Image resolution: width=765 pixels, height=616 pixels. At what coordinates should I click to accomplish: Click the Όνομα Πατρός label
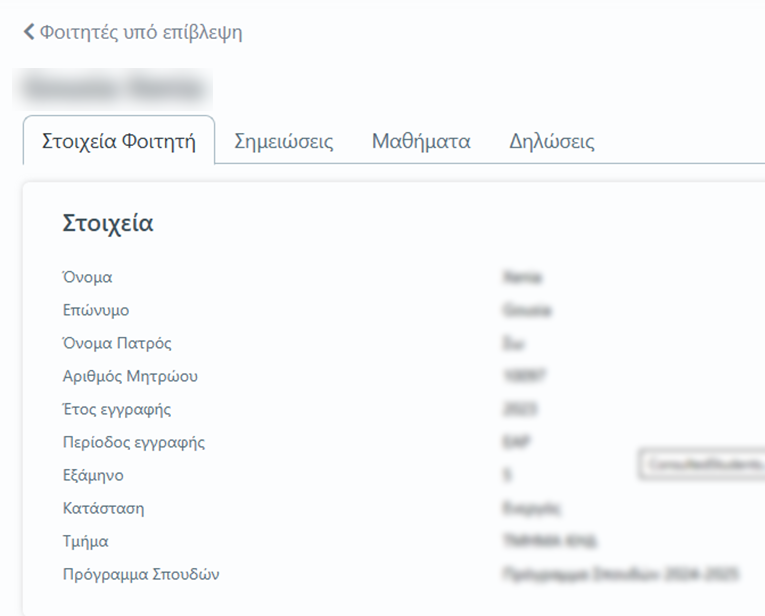pyautogui.click(x=117, y=344)
